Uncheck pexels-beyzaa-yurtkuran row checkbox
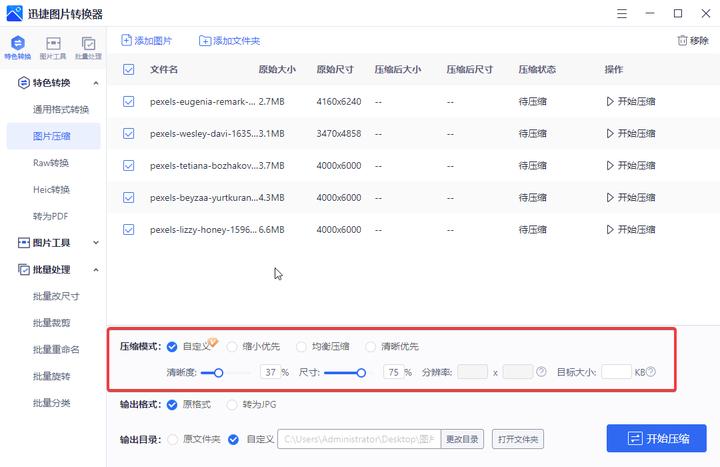 coord(129,197)
